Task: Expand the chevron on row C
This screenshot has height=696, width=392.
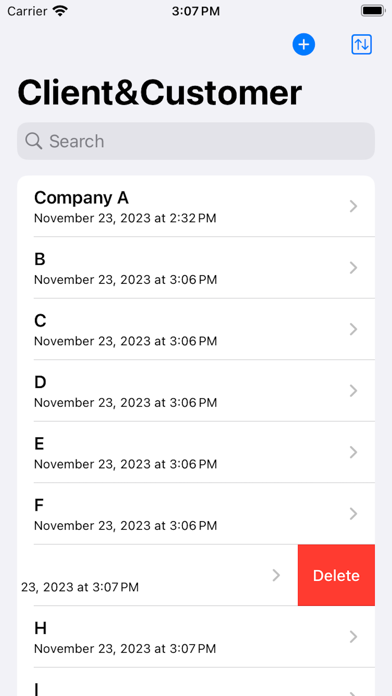Action: (353, 329)
